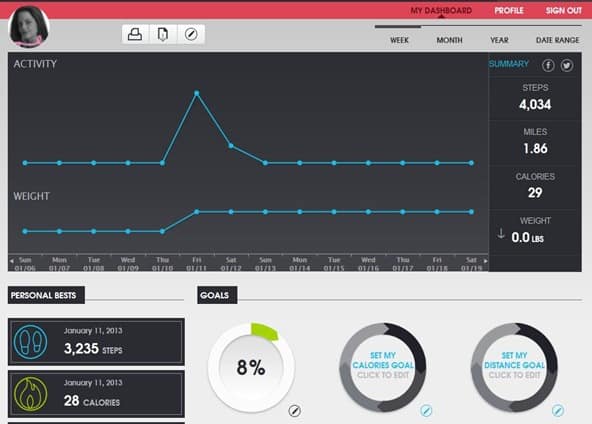Select Date Range view
Screen dimensions: 592x424
pos(557,40)
